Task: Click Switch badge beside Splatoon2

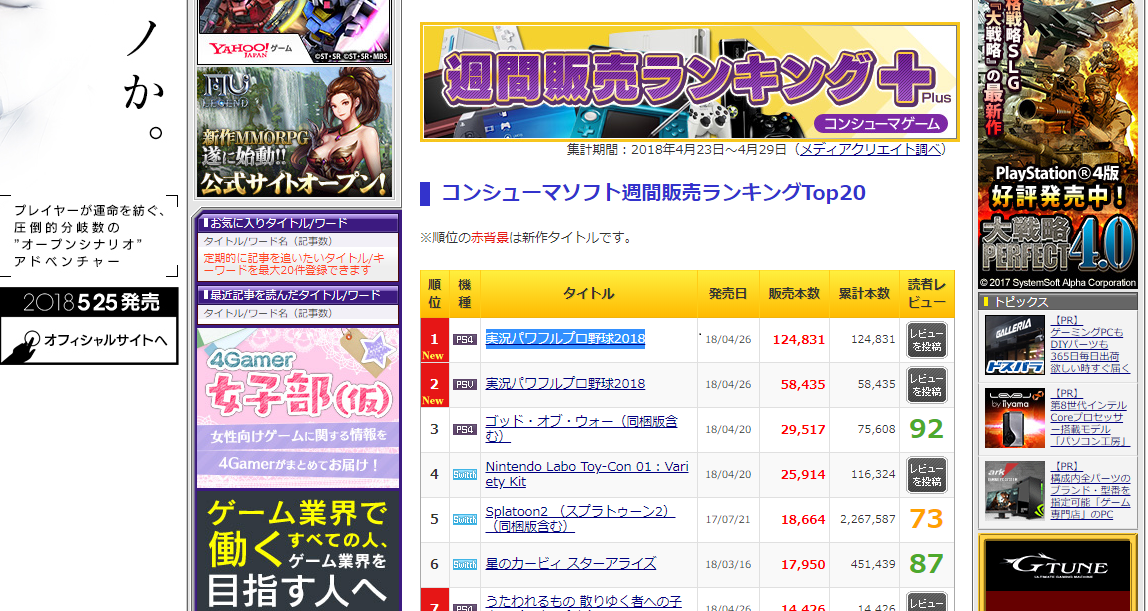Action: point(464,520)
